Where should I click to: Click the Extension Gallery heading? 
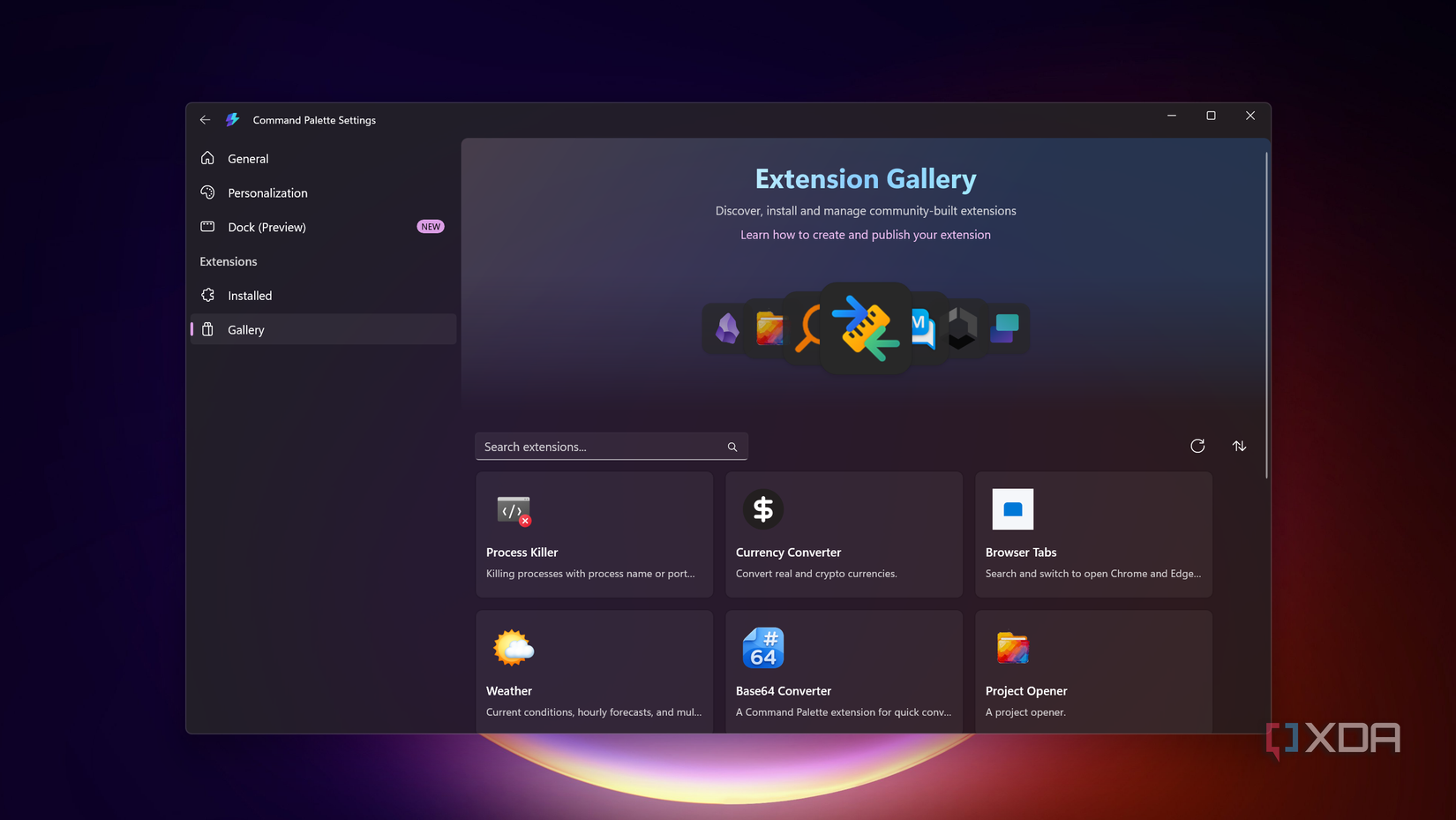pos(866,179)
